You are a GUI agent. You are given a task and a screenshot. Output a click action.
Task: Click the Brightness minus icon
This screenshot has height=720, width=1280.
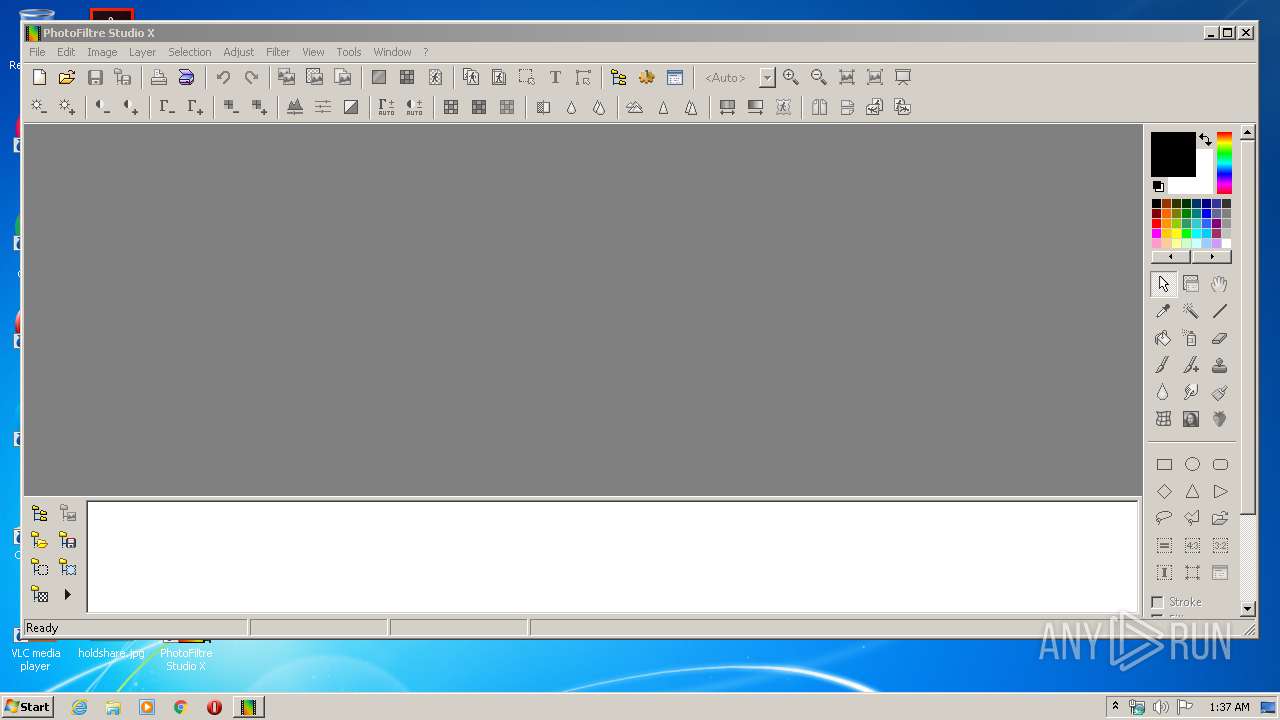[39, 107]
